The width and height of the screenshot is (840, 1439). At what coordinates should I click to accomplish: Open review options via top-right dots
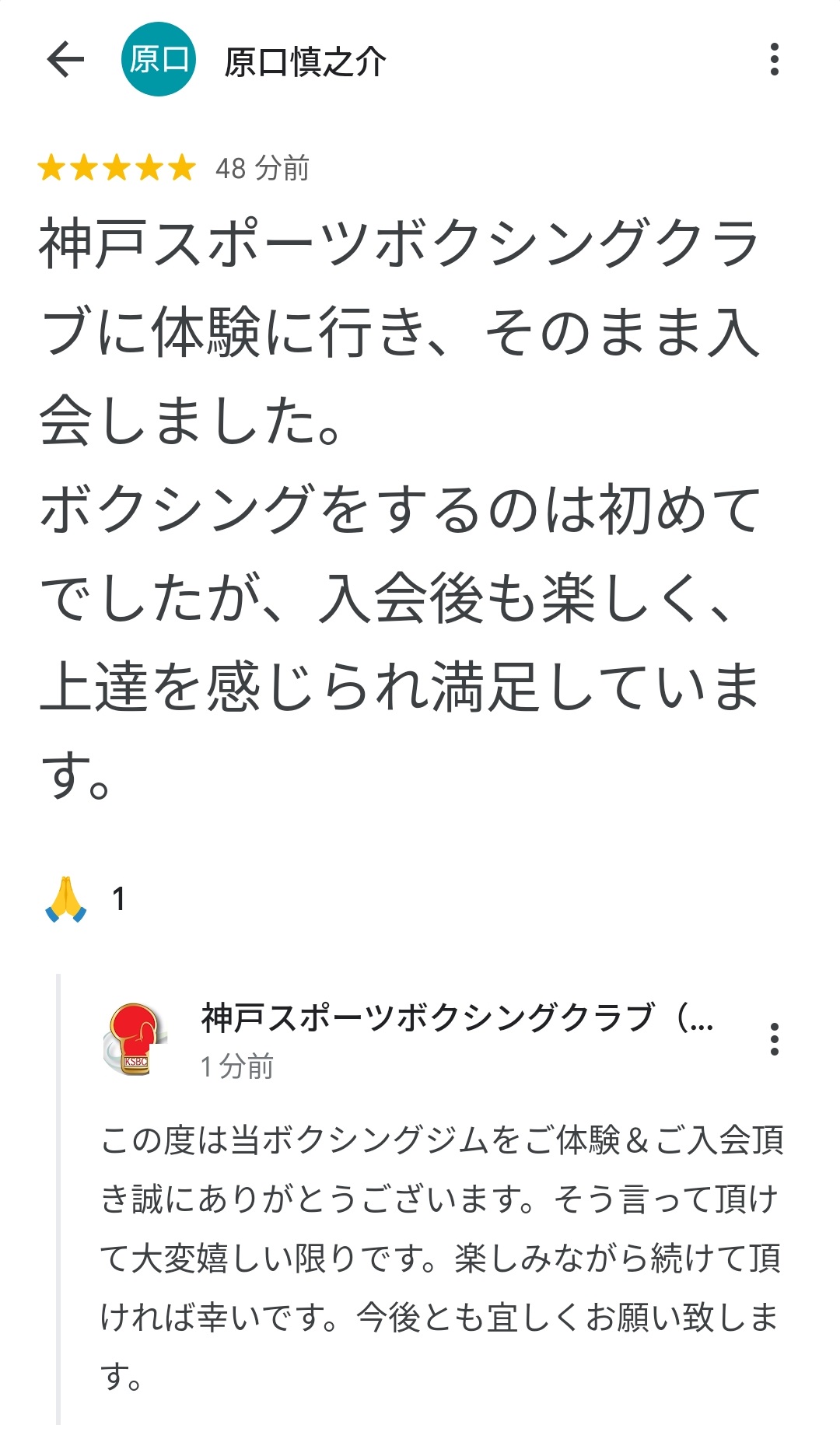(773, 59)
